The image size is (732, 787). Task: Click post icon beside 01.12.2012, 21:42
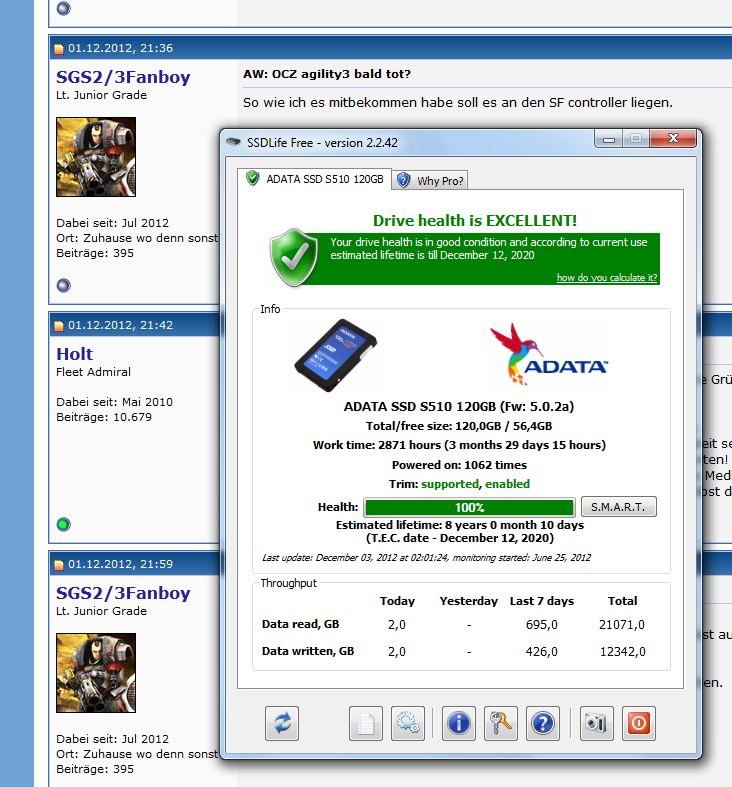(59, 326)
